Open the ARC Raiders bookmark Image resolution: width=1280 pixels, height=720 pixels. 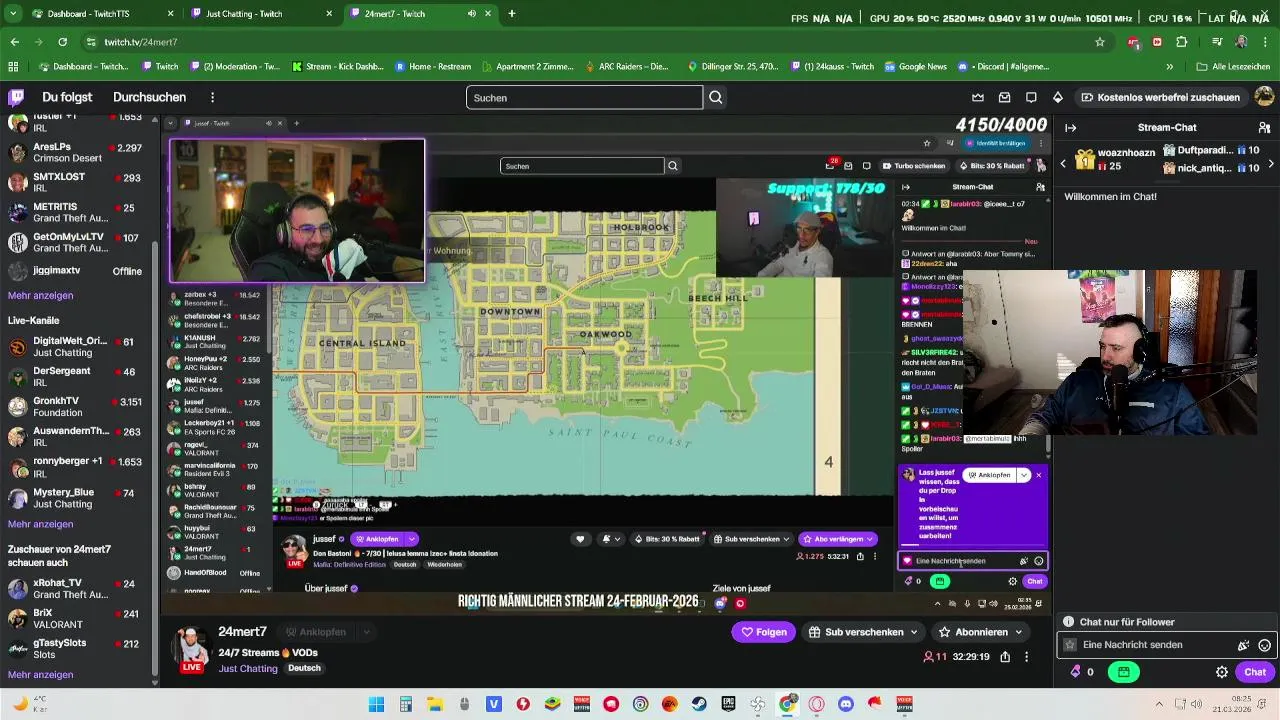[x=626, y=67]
